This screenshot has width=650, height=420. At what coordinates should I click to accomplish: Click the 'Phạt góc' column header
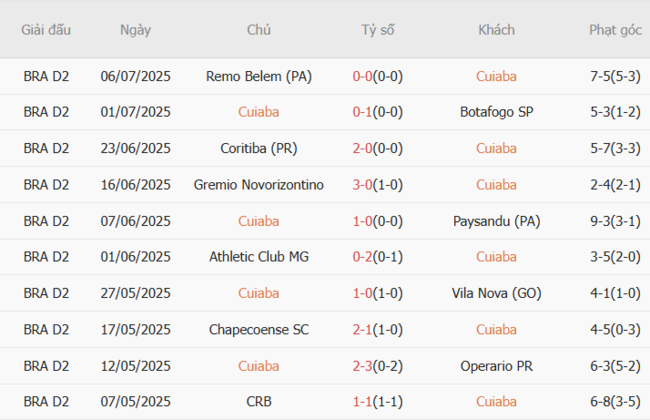click(x=615, y=30)
